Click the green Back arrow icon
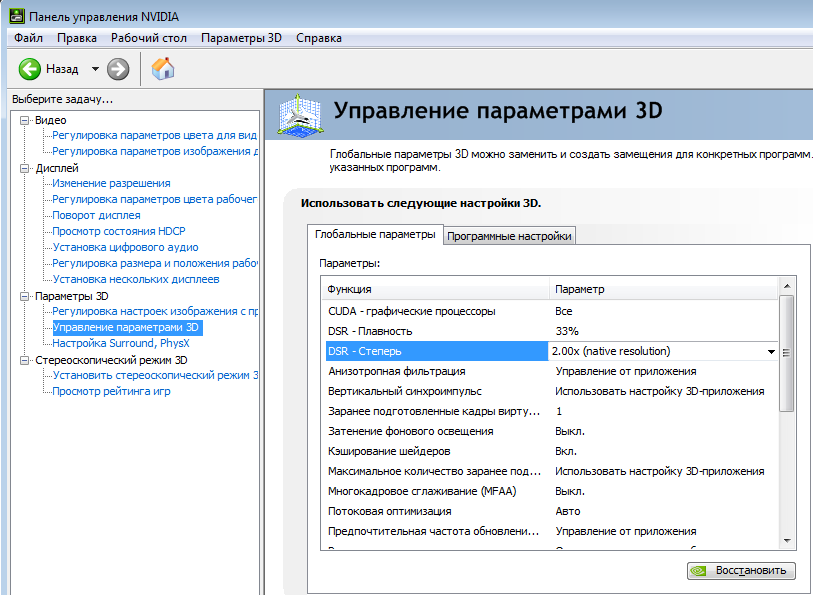 click(x=30, y=69)
